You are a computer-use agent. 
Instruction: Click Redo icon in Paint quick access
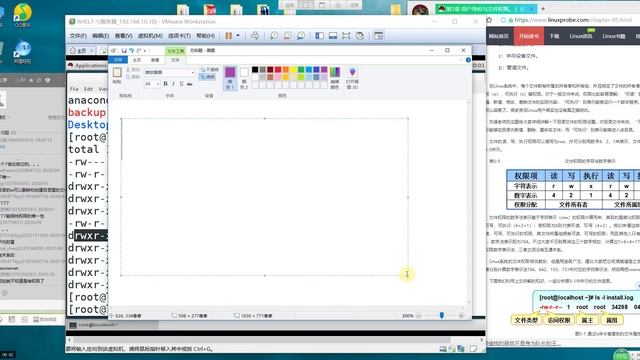pos(139,51)
